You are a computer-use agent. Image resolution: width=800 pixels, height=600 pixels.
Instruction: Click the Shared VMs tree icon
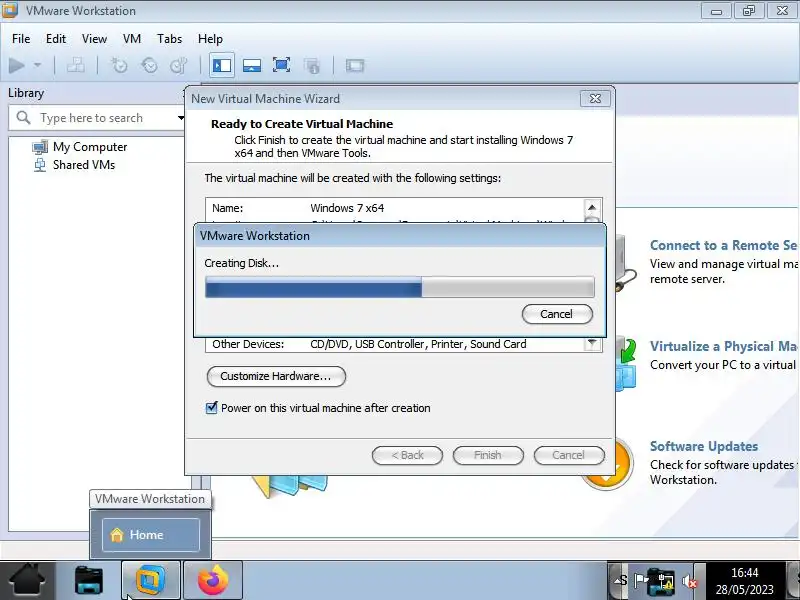pos(40,165)
